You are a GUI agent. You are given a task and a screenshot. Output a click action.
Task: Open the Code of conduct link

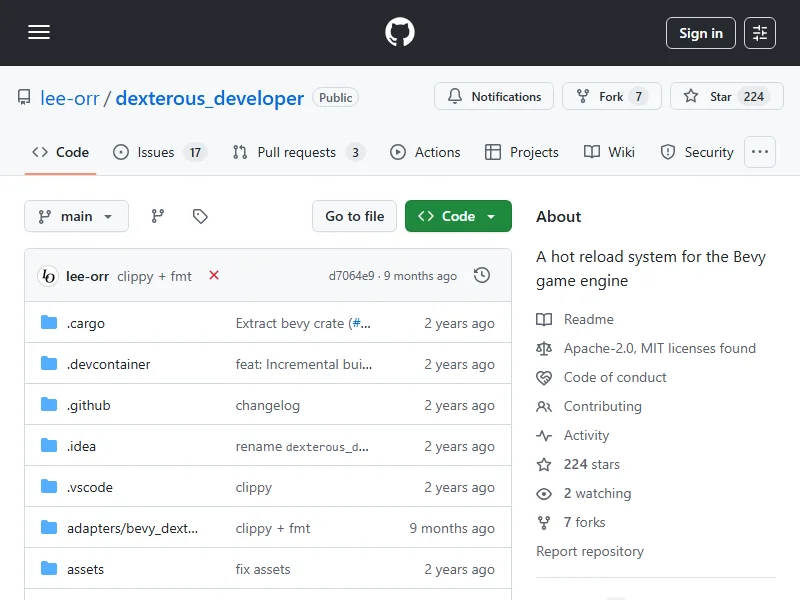click(615, 377)
